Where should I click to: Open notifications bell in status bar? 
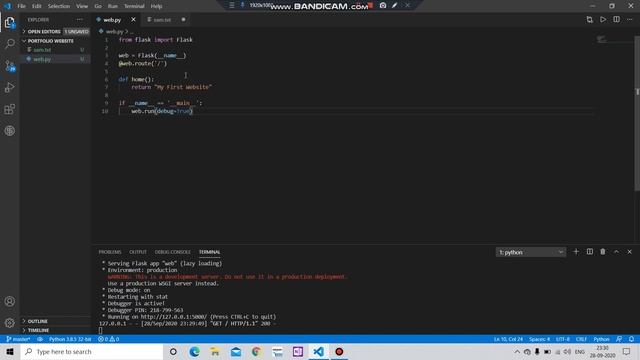tap(631, 339)
